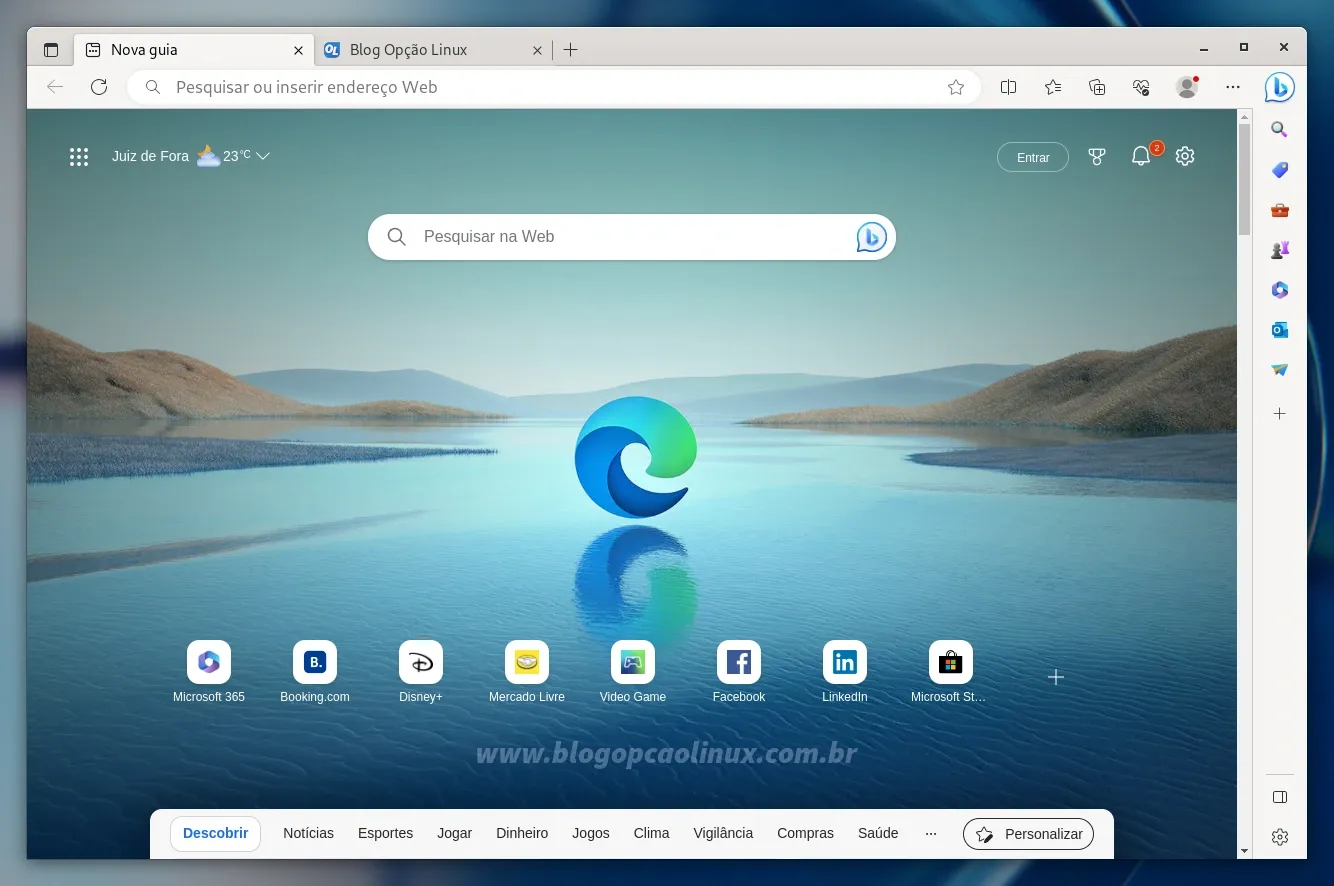Switch to Blog Opção Linux tab
Image resolution: width=1334 pixels, height=886 pixels.
coord(434,50)
